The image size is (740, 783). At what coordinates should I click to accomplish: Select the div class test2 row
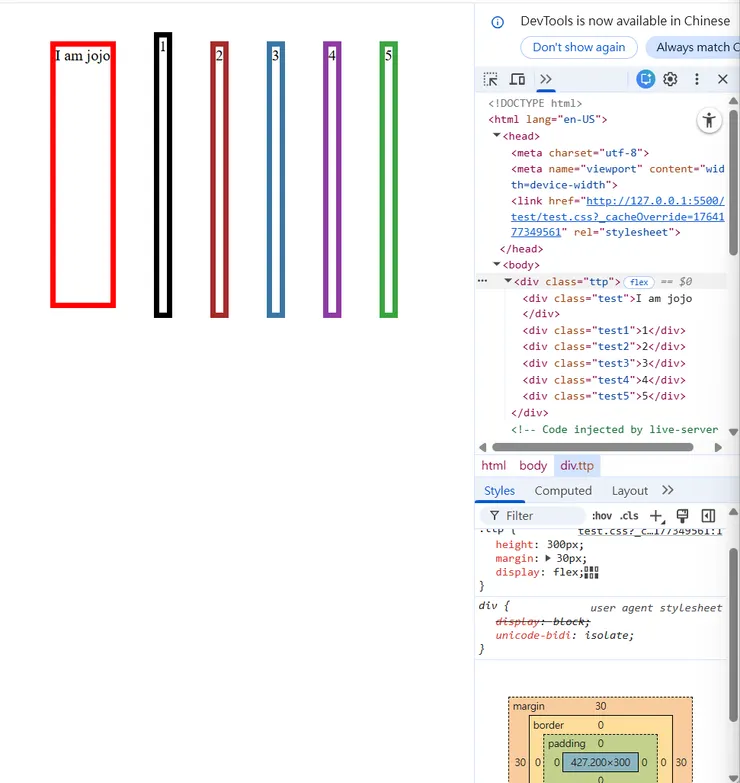(604, 347)
